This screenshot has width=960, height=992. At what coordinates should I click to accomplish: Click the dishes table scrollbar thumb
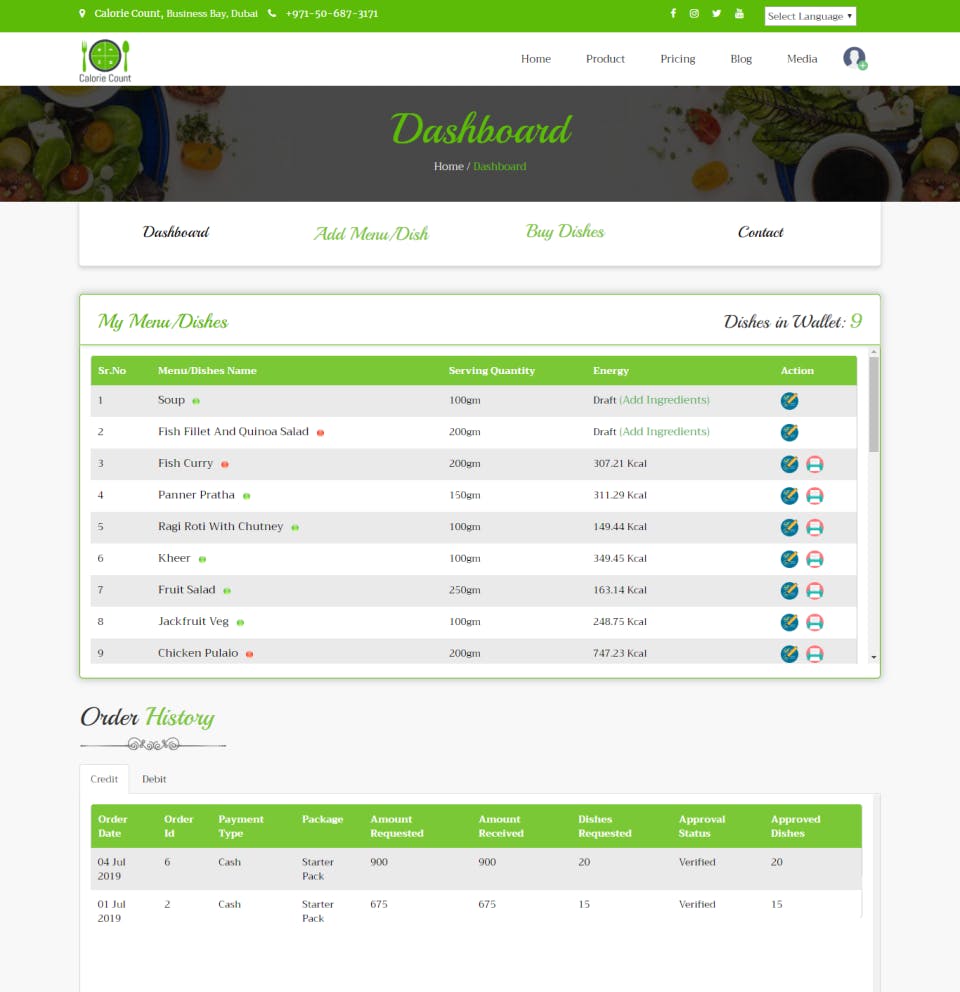coord(873,404)
